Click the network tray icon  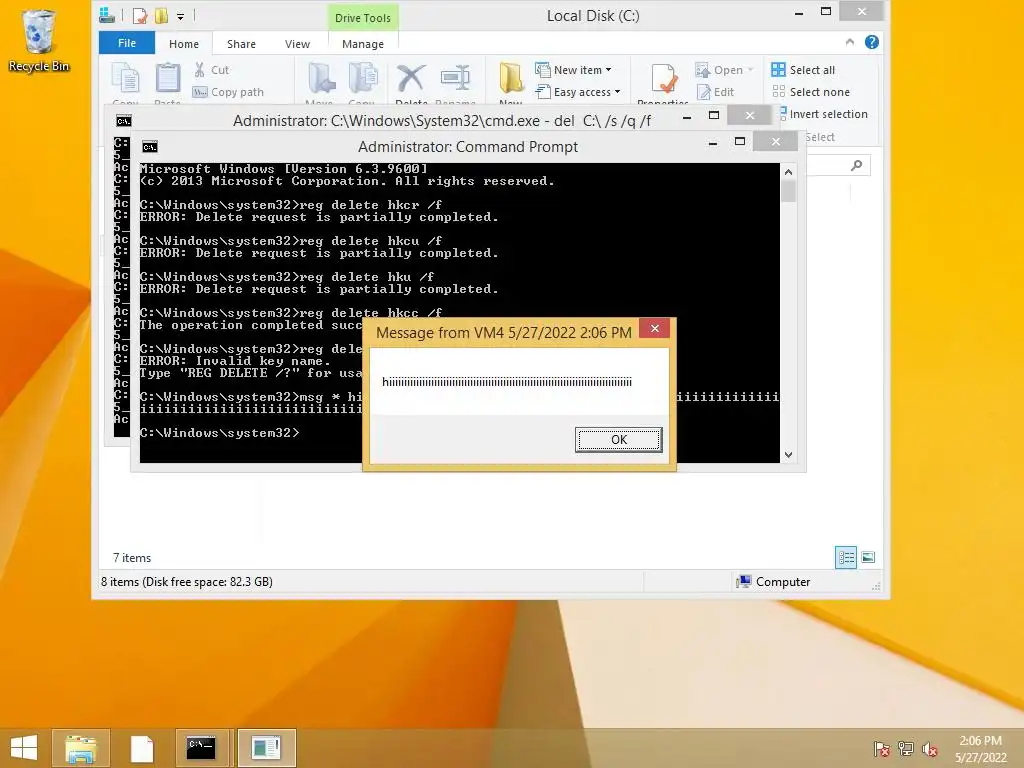coord(905,748)
